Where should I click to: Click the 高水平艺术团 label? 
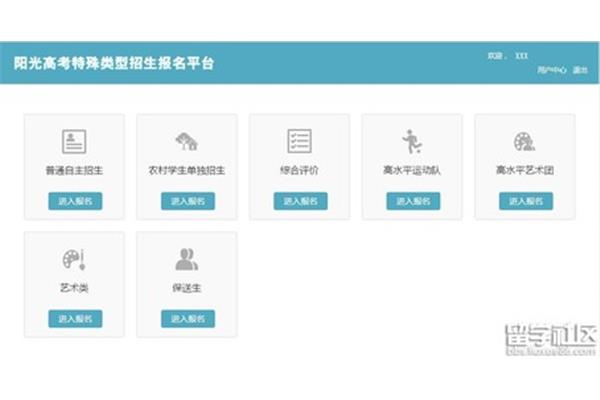pyautogui.click(x=525, y=170)
